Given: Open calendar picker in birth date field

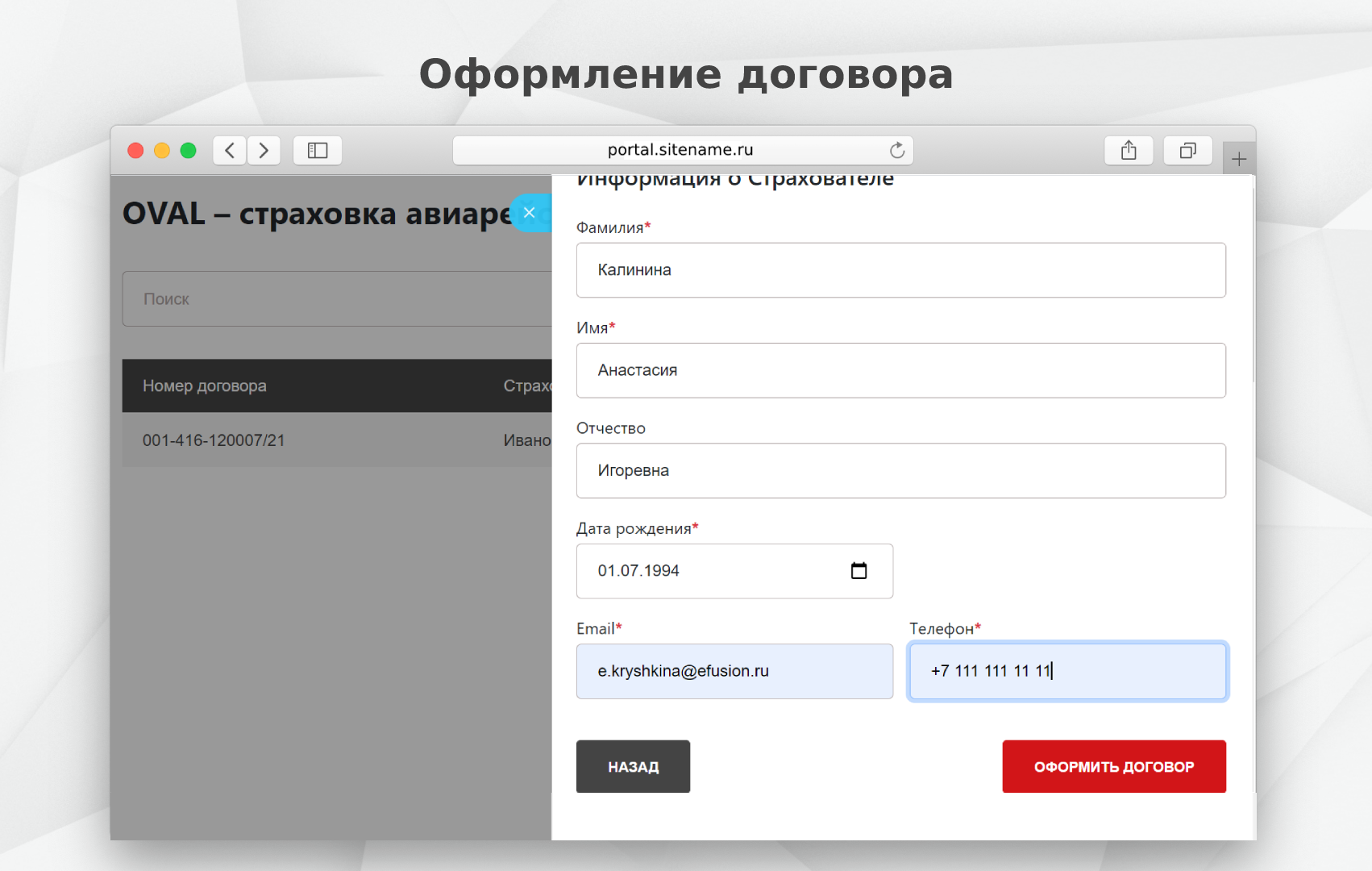Looking at the screenshot, I should pos(859,571).
